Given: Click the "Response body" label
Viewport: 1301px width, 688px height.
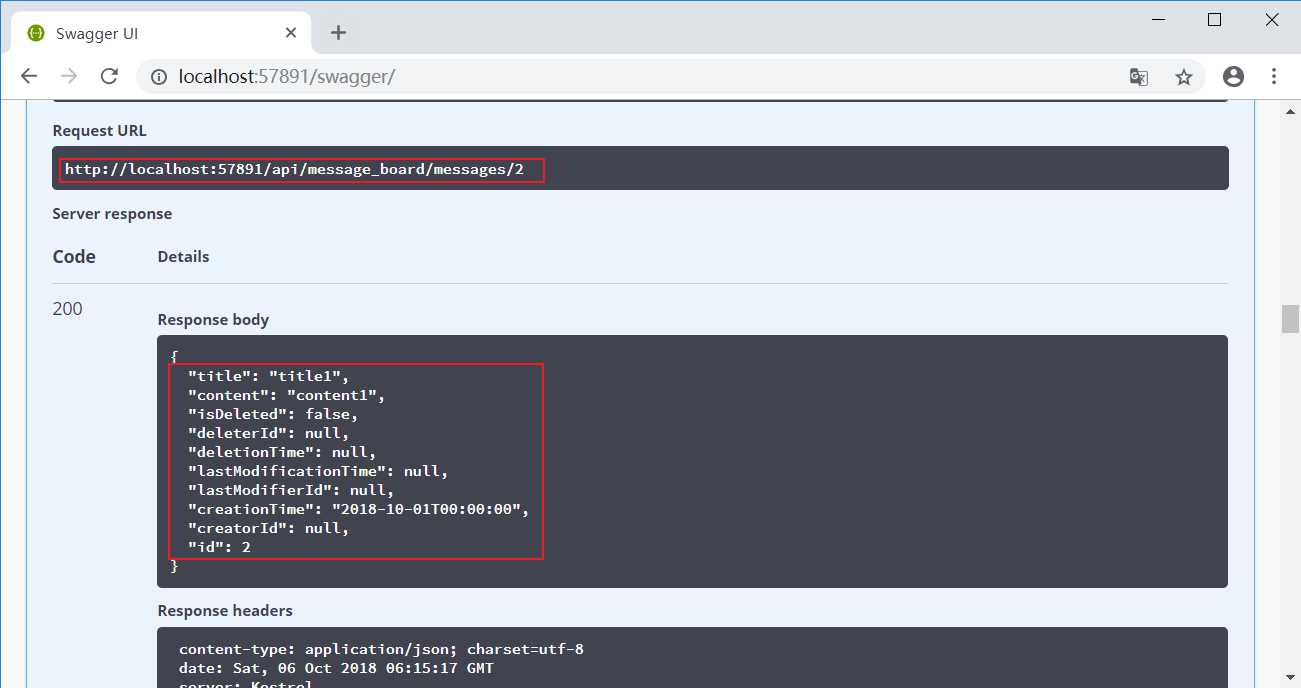Looking at the screenshot, I should pyautogui.click(x=213, y=320).
